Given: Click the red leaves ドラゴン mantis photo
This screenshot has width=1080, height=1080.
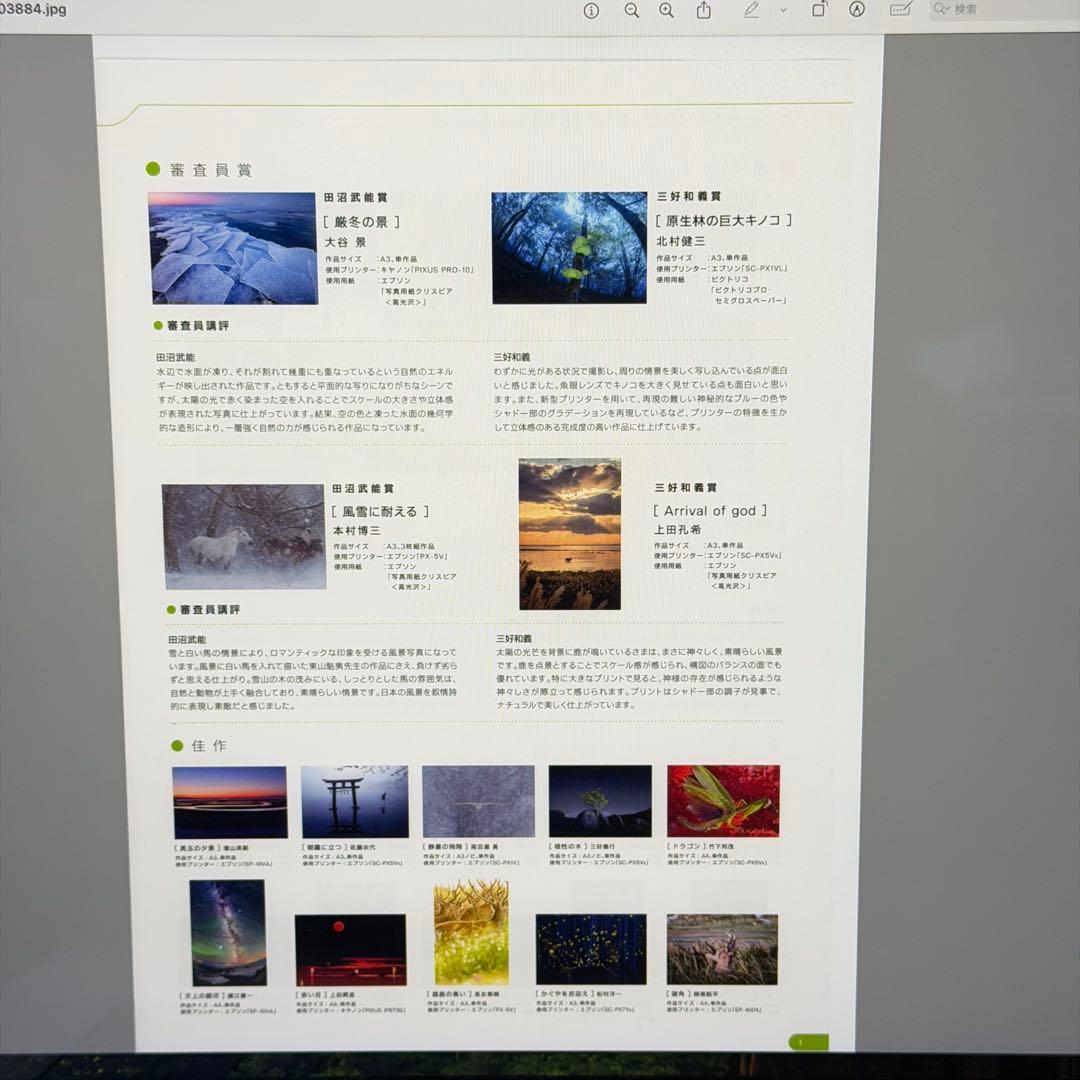Looking at the screenshot, I should pos(723,801).
